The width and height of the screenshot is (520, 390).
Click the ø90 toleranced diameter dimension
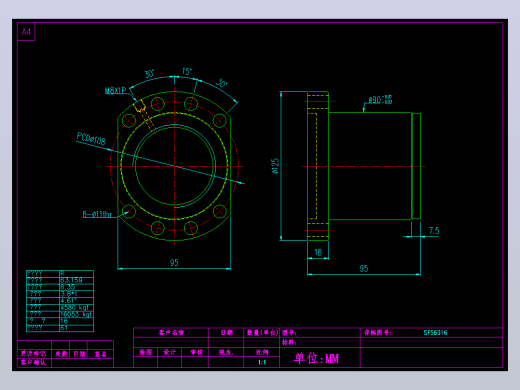coord(380,100)
